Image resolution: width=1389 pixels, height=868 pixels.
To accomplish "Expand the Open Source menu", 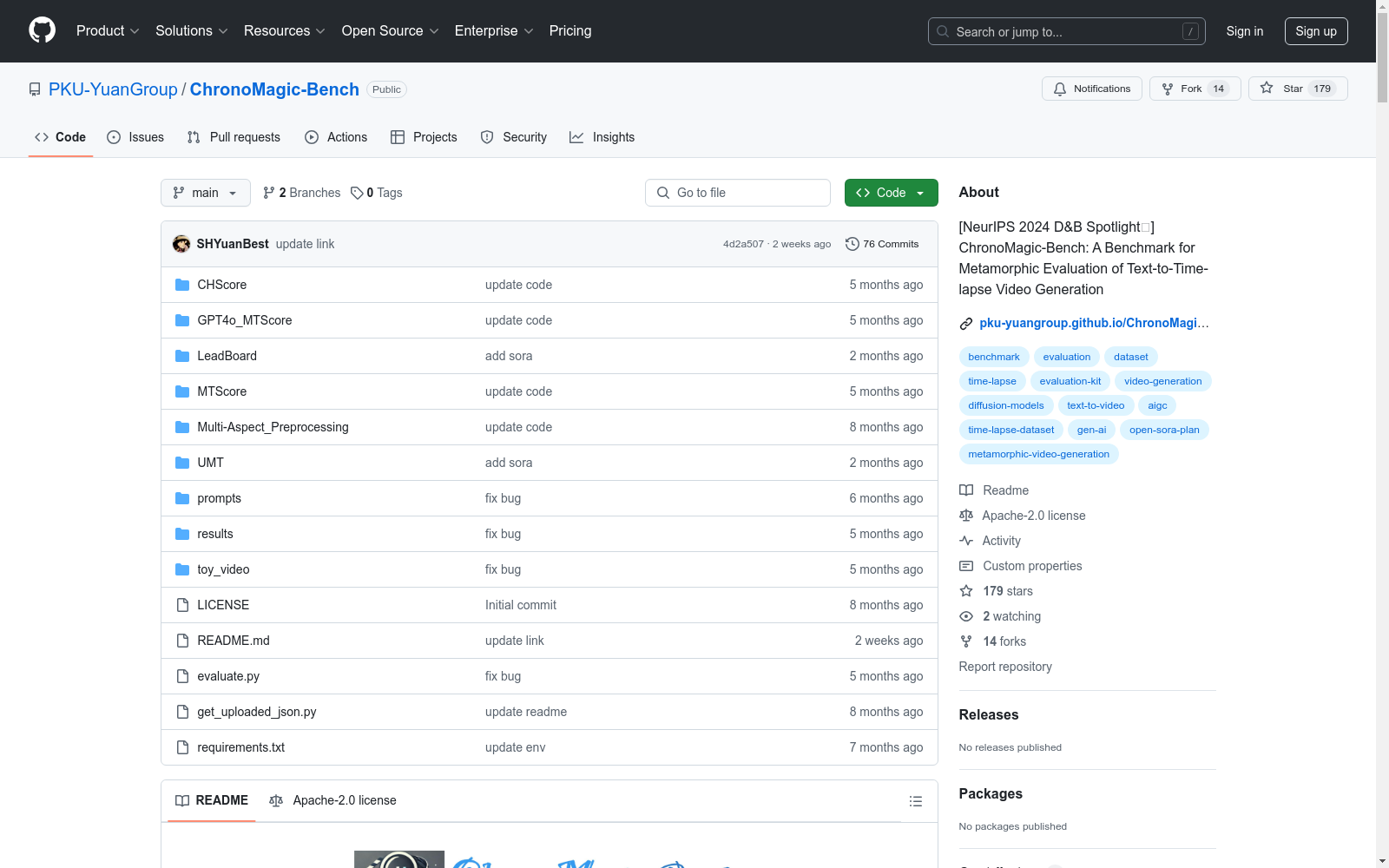I will [x=391, y=31].
